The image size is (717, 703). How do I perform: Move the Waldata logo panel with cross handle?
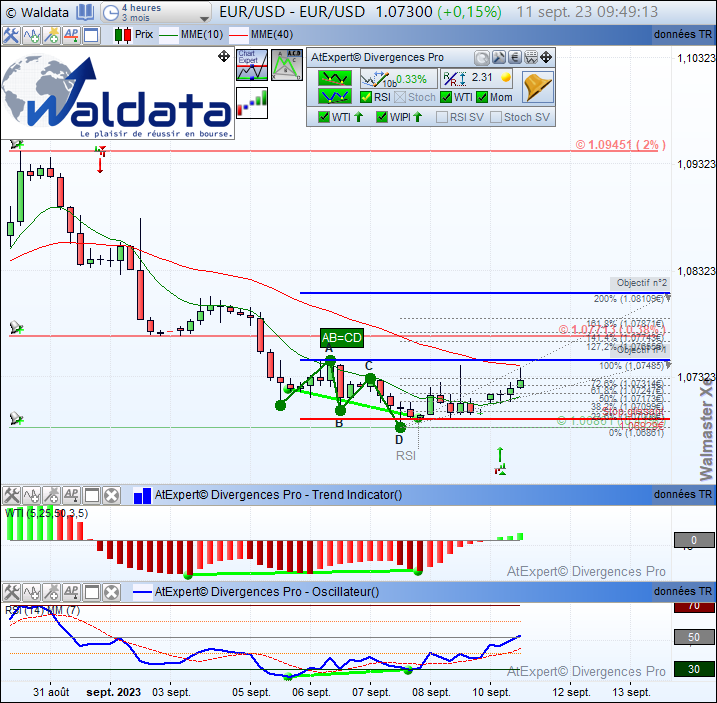(x=224, y=56)
